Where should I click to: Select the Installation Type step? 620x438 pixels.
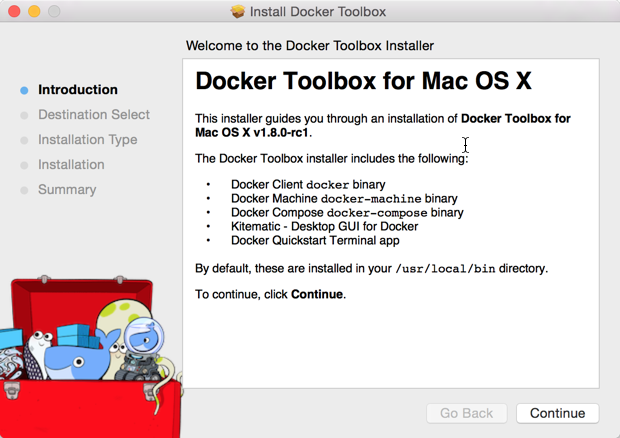88,140
